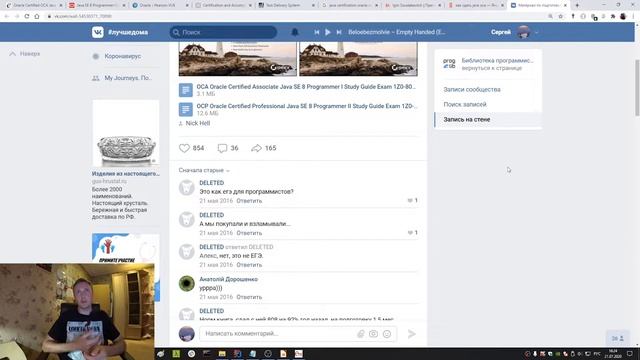Open comments via the speech bubble icon
640x360 pixels.
coord(222,148)
